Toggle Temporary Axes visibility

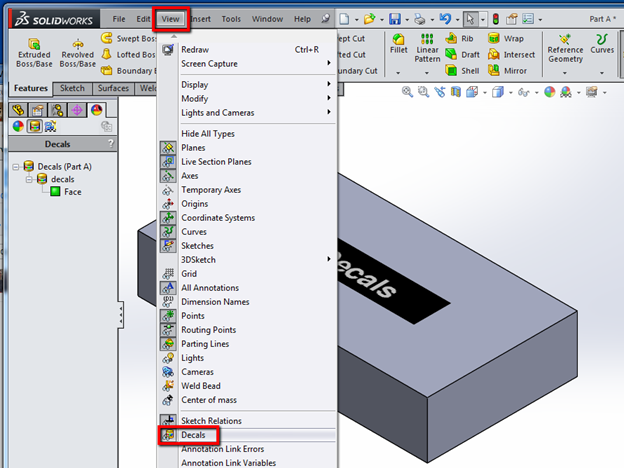click(211, 190)
